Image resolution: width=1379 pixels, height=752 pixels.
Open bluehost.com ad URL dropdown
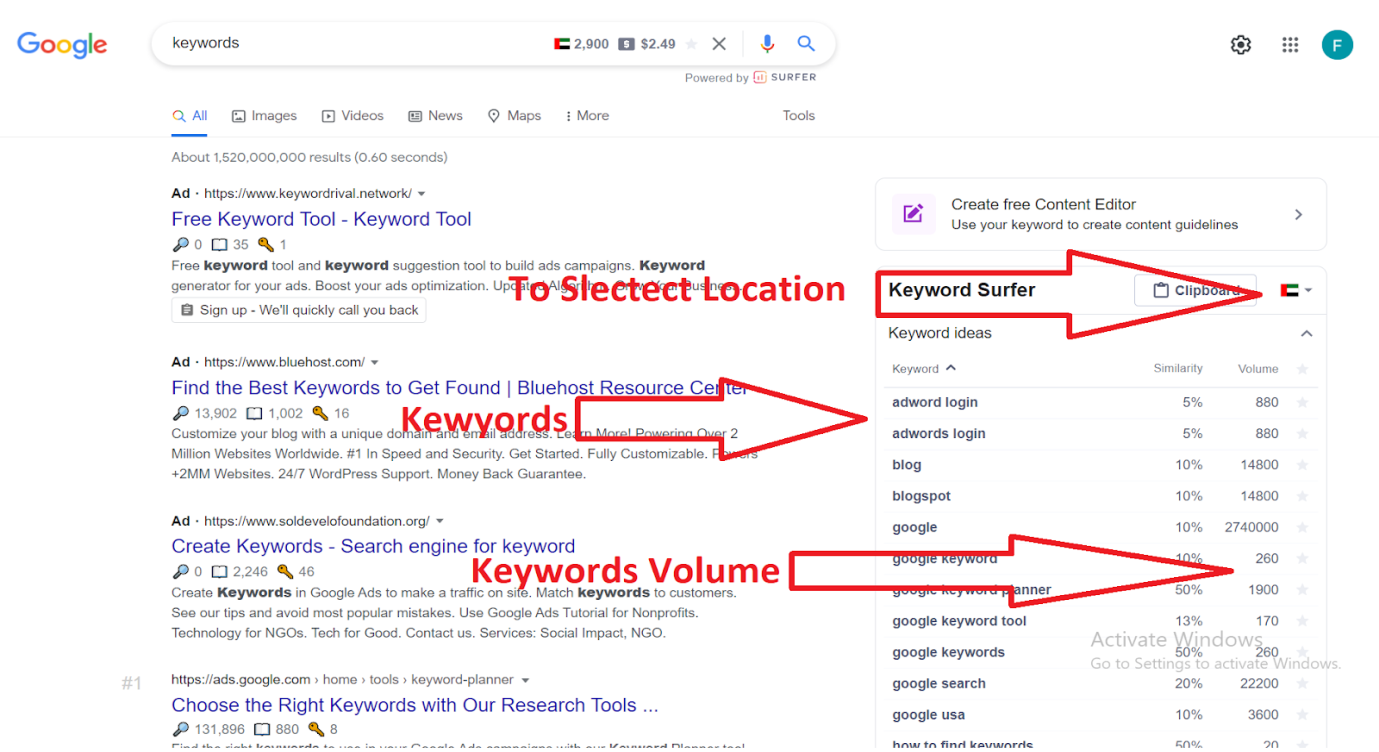tap(375, 362)
